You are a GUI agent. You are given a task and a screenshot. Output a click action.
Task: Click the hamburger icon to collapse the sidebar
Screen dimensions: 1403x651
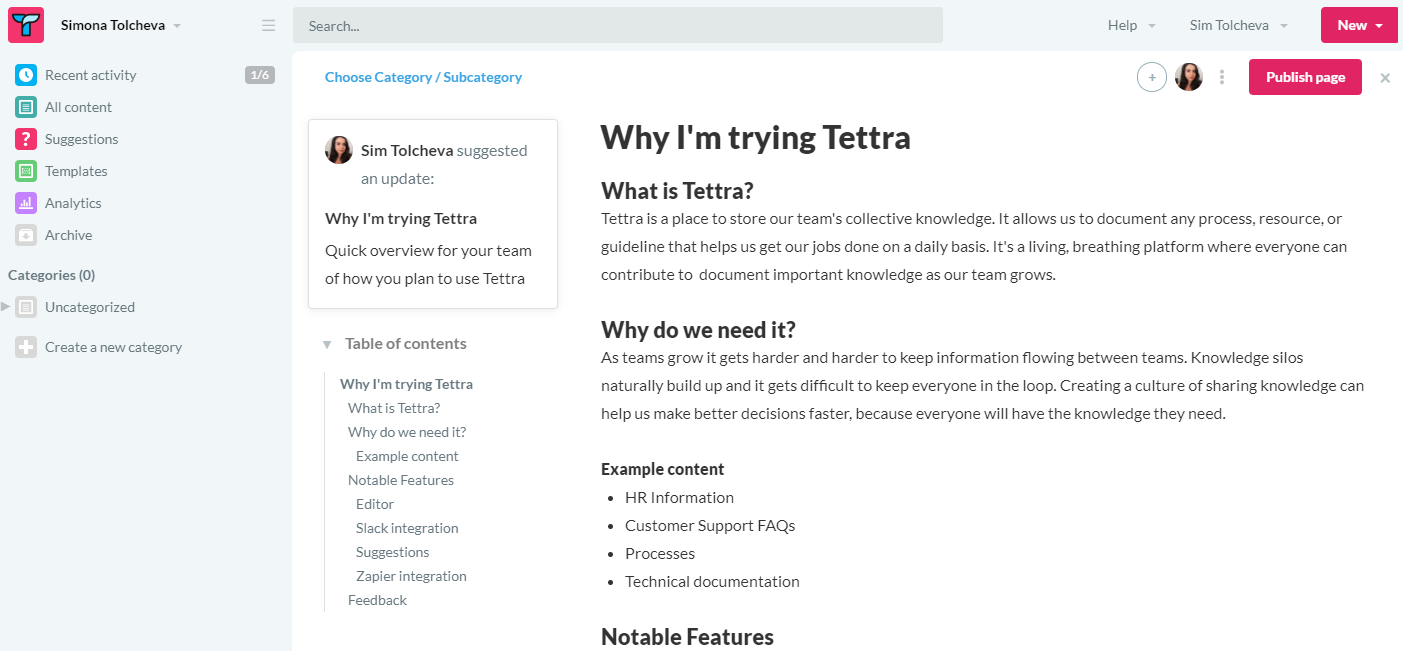pos(268,25)
